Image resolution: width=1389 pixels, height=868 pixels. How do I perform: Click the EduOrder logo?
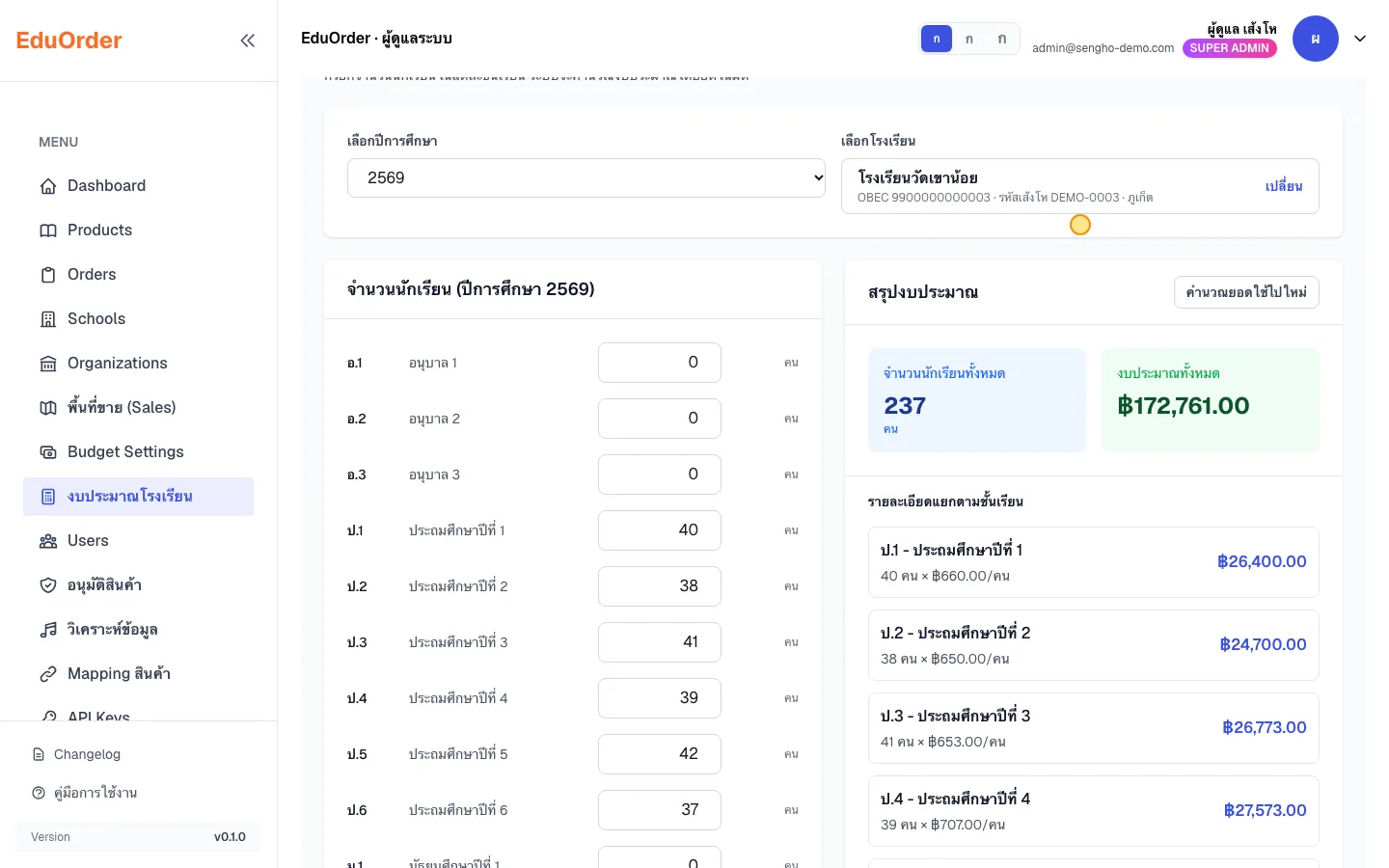pos(69,41)
